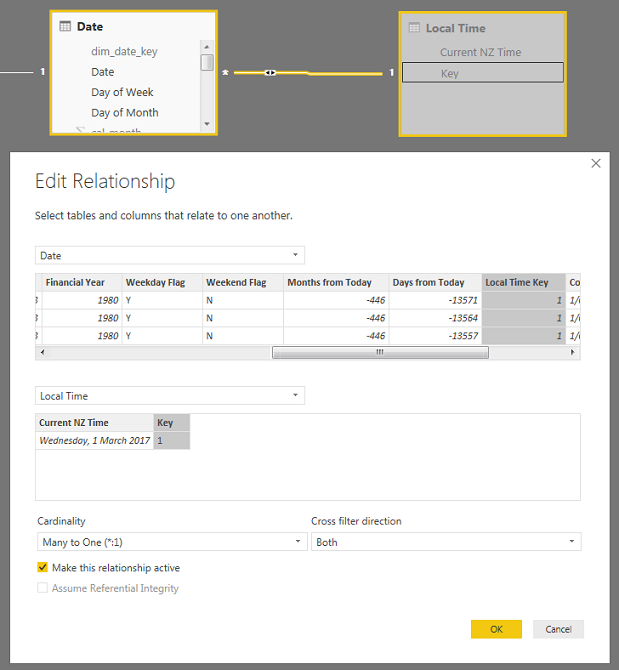The height and width of the screenshot is (670, 619).
Task: Select Date field in Date table card
Action: point(103,72)
